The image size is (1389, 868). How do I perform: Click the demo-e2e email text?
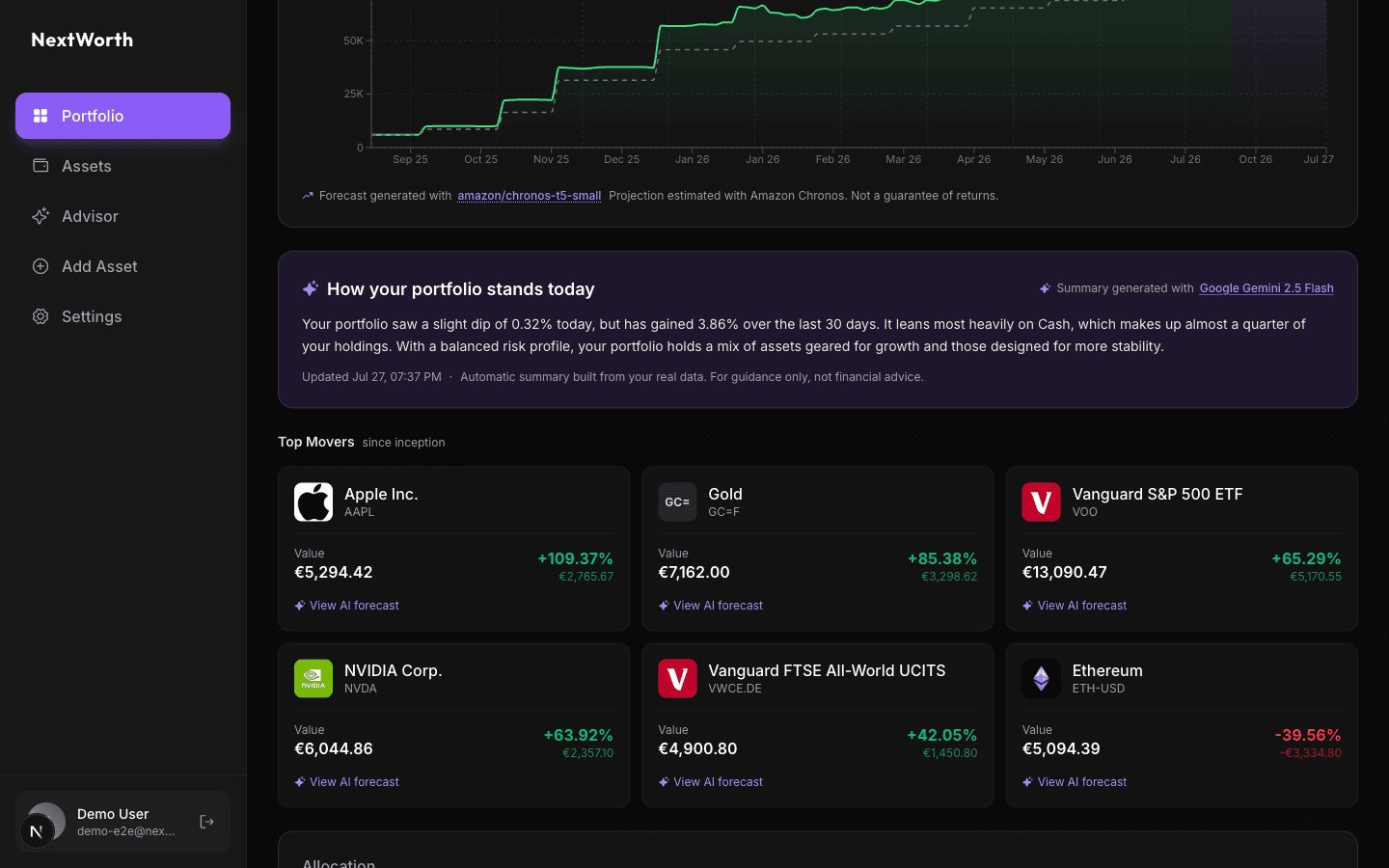[126, 831]
